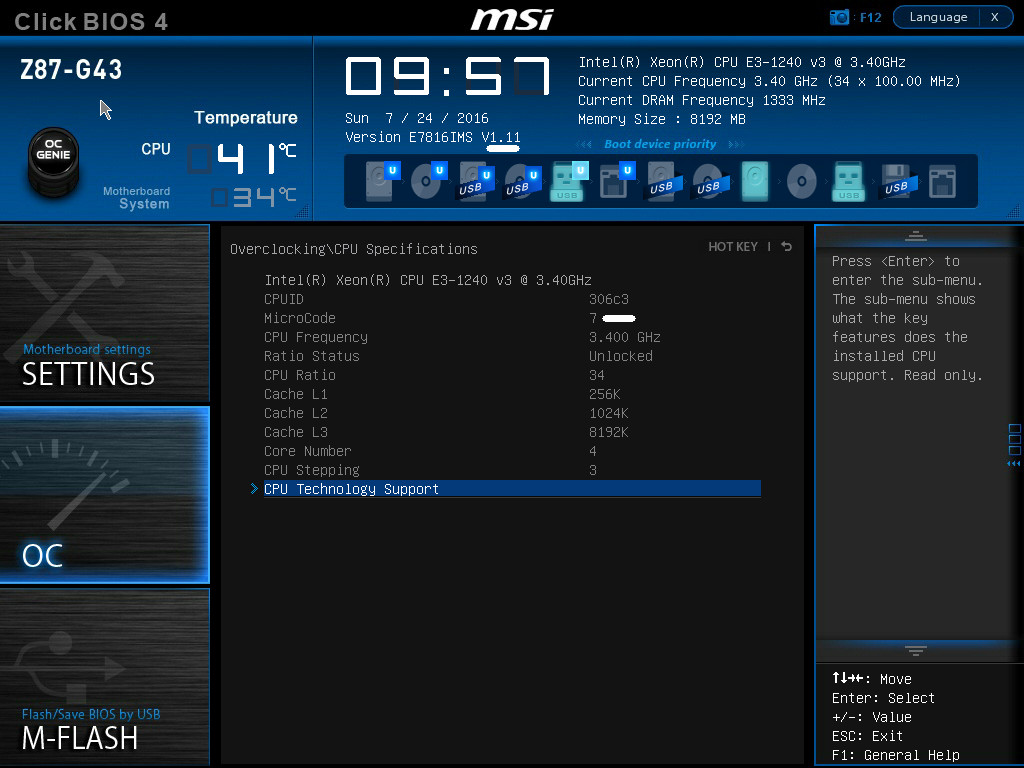Expand the CPU Technology Support sub-menu
Screen dimensions: 1024x768
(x=512, y=489)
